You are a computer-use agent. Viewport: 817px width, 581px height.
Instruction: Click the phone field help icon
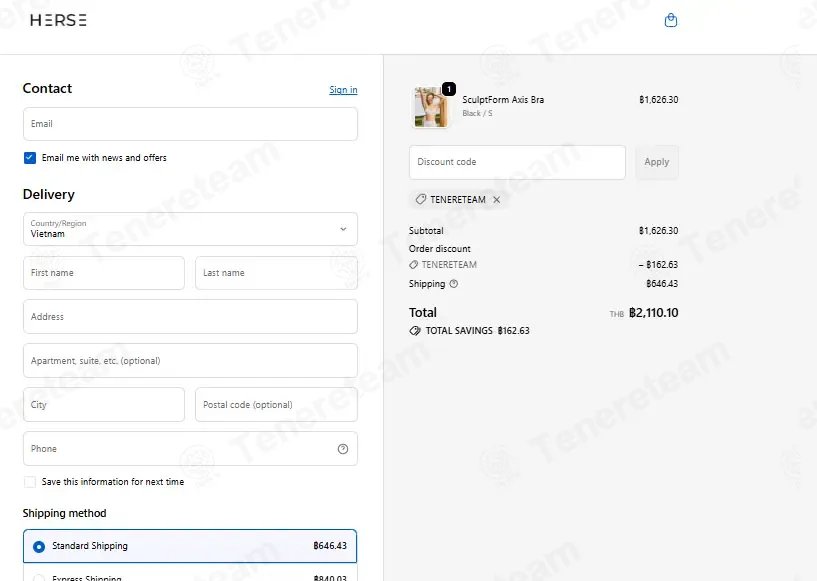point(343,449)
